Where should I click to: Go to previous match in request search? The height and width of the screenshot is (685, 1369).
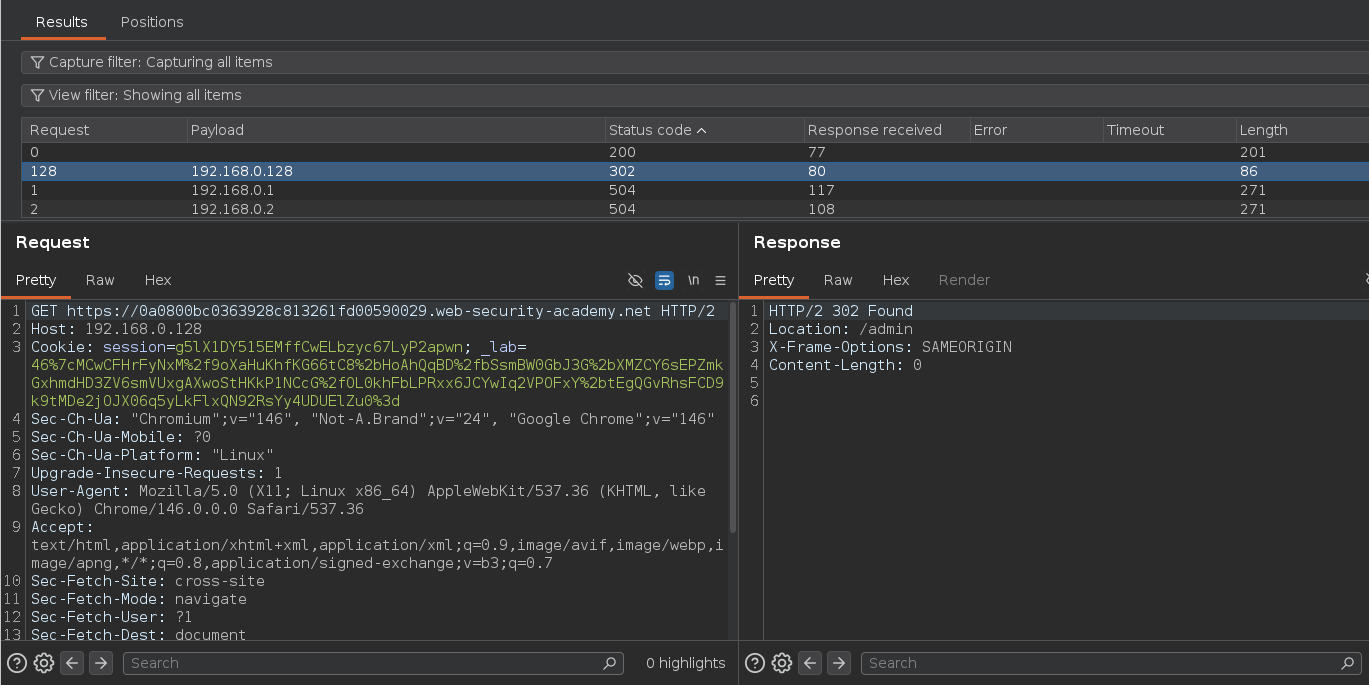pyautogui.click(x=72, y=663)
